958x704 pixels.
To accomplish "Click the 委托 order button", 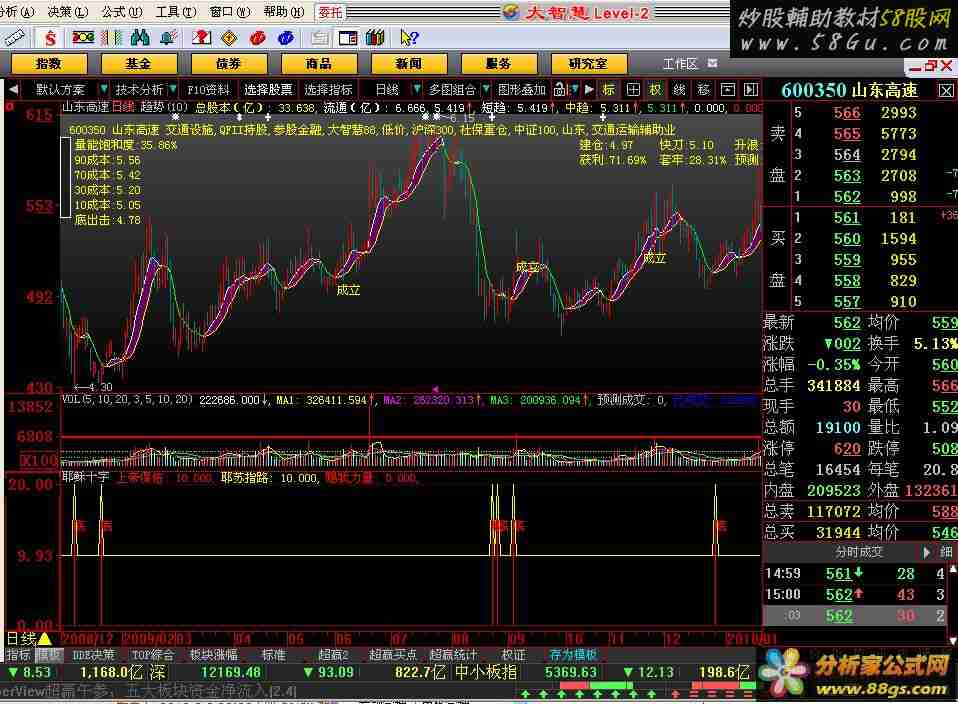I will pyautogui.click(x=331, y=12).
